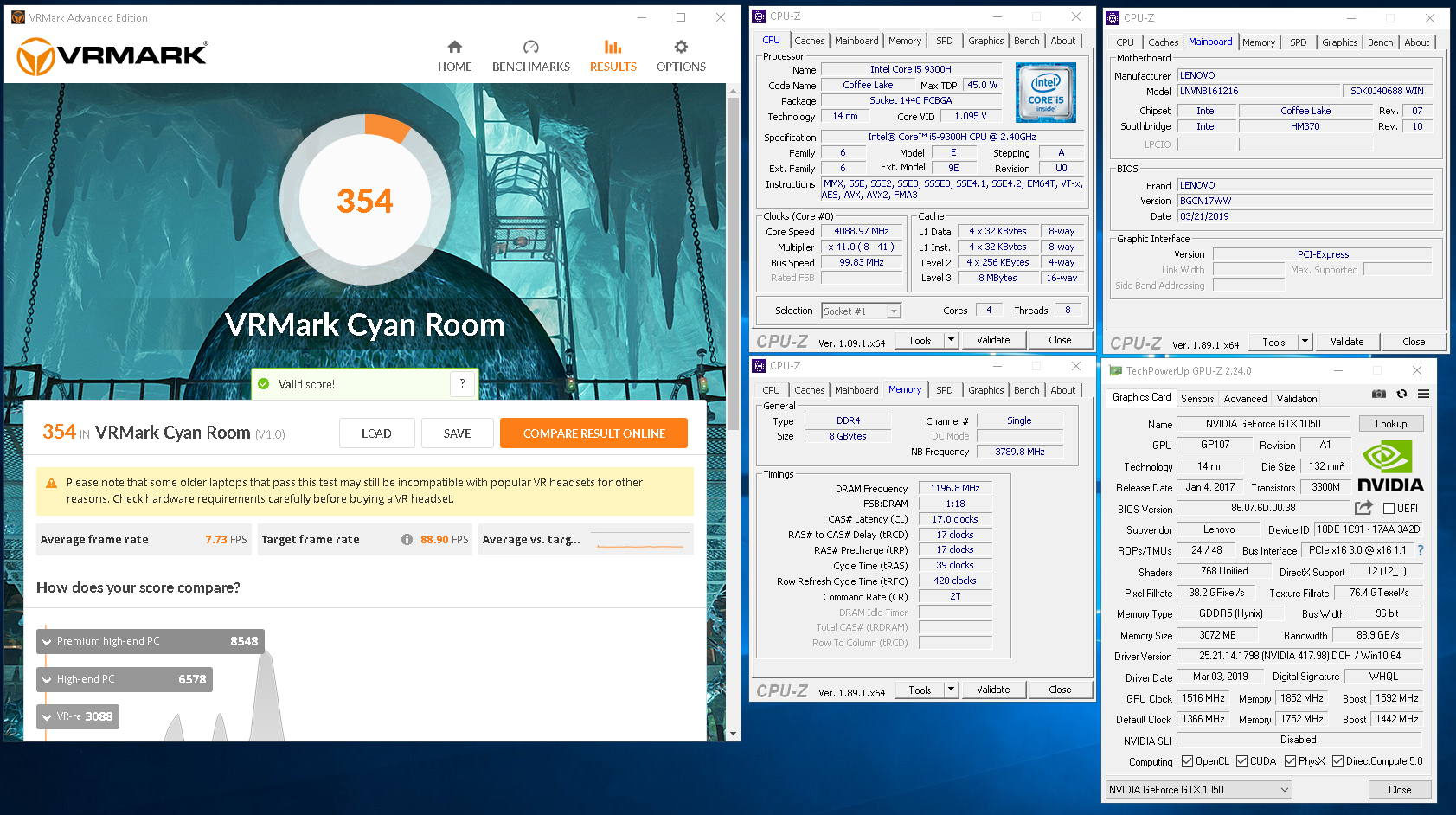Screen dimensions: 1456x815
Task: Click the GPU-Z camera screenshot icon
Action: pyautogui.click(x=1379, y=394)
